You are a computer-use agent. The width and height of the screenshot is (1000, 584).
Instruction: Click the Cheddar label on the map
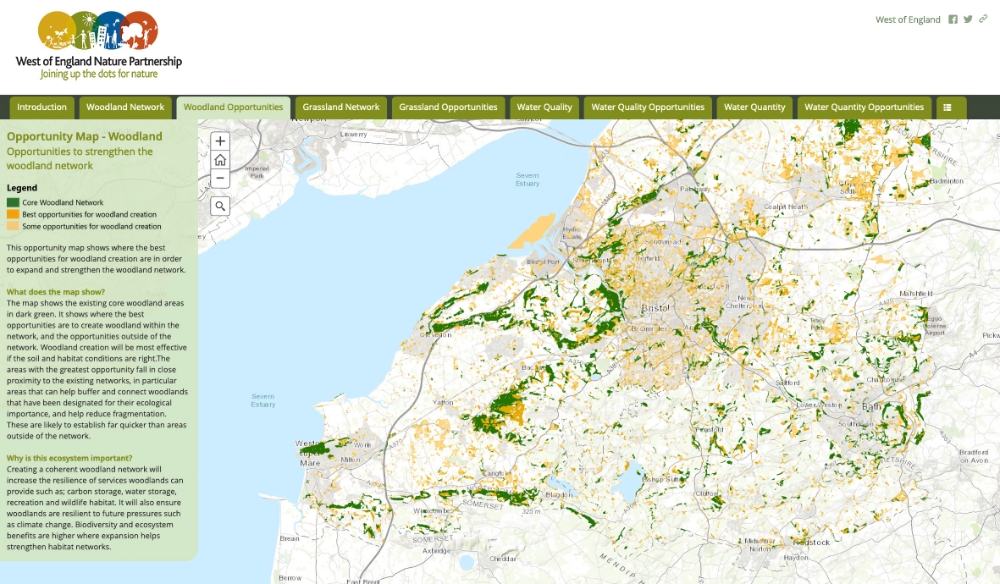[503, 558]
